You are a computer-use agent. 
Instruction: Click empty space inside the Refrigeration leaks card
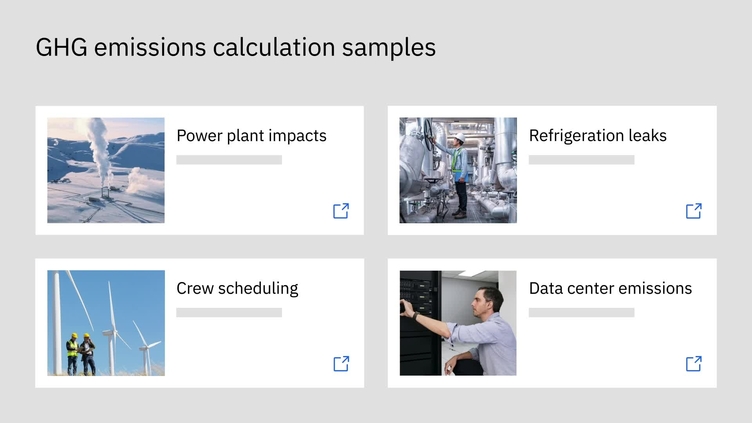[600, 200]
